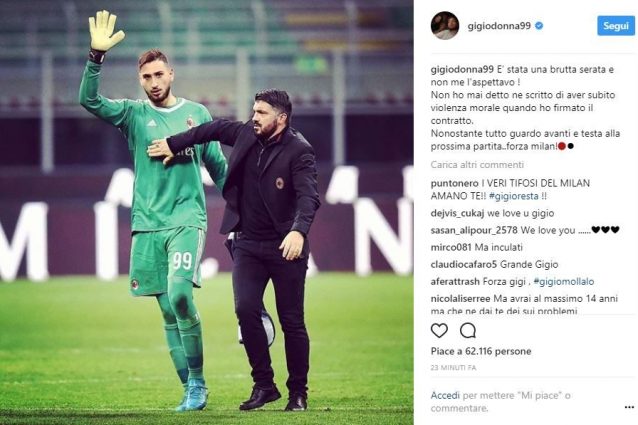
Task: Open nicolaliserree commenter profile
Action: pyautogui.click(x=461, y=299)
